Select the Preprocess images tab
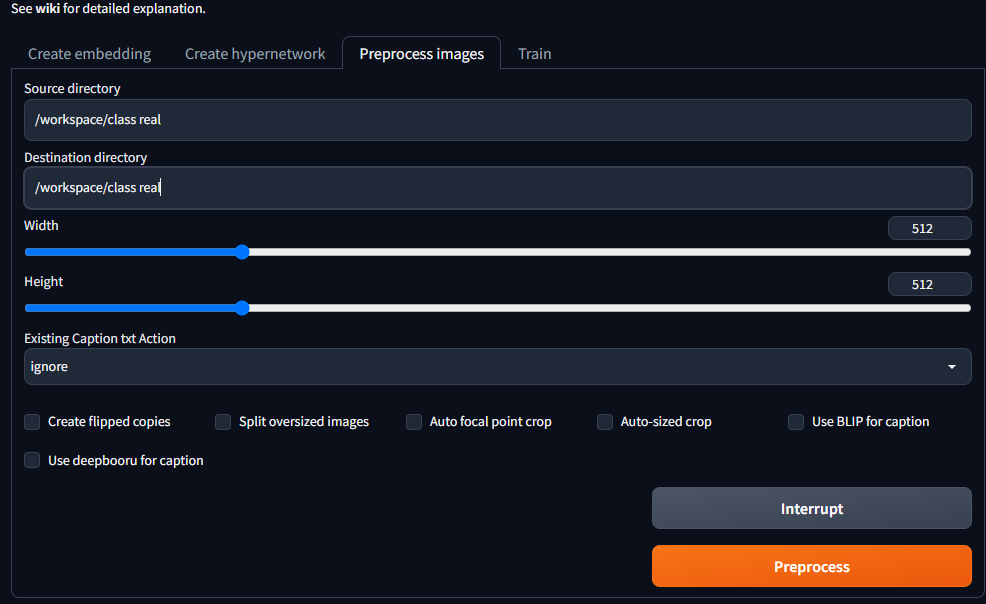Viewport: 986px width, 604px height. [x=421, y=54]
